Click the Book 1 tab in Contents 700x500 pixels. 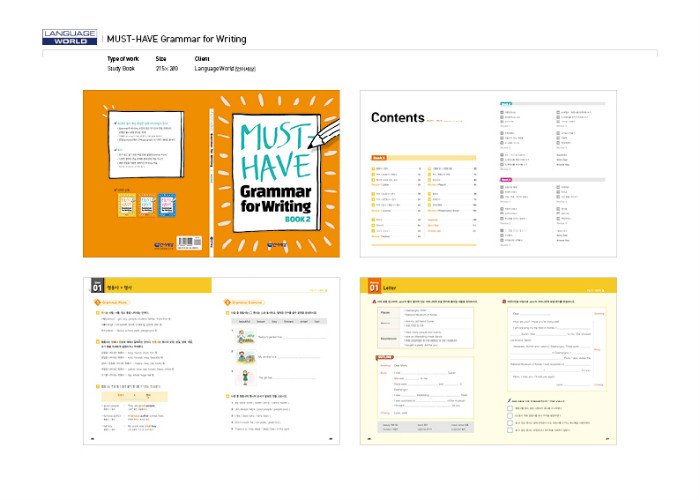click(379, 158)
